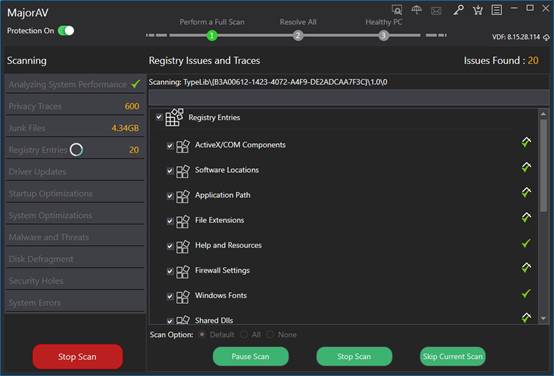Image resolution: width=554 pixels, height=376 pixels.
Task: Select Disk Defragment in the sidebar
Action: [75, 259]
